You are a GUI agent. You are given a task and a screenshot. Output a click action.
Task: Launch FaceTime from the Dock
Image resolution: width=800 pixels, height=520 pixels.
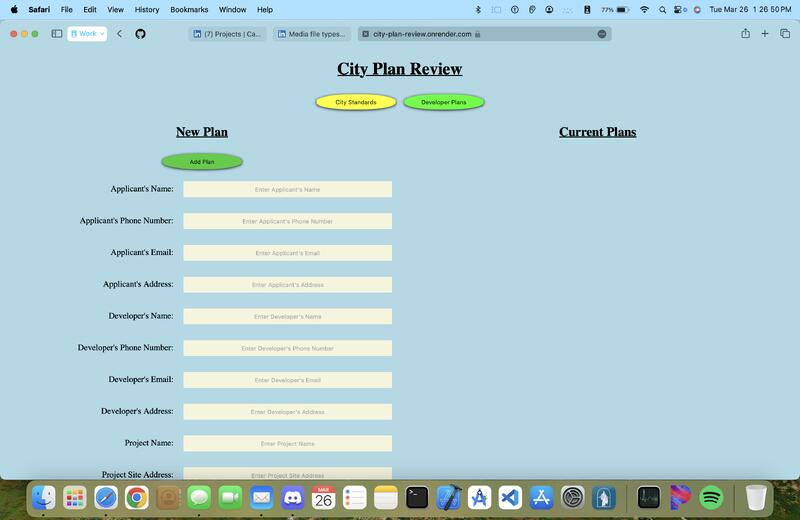(x=231, y=497)
